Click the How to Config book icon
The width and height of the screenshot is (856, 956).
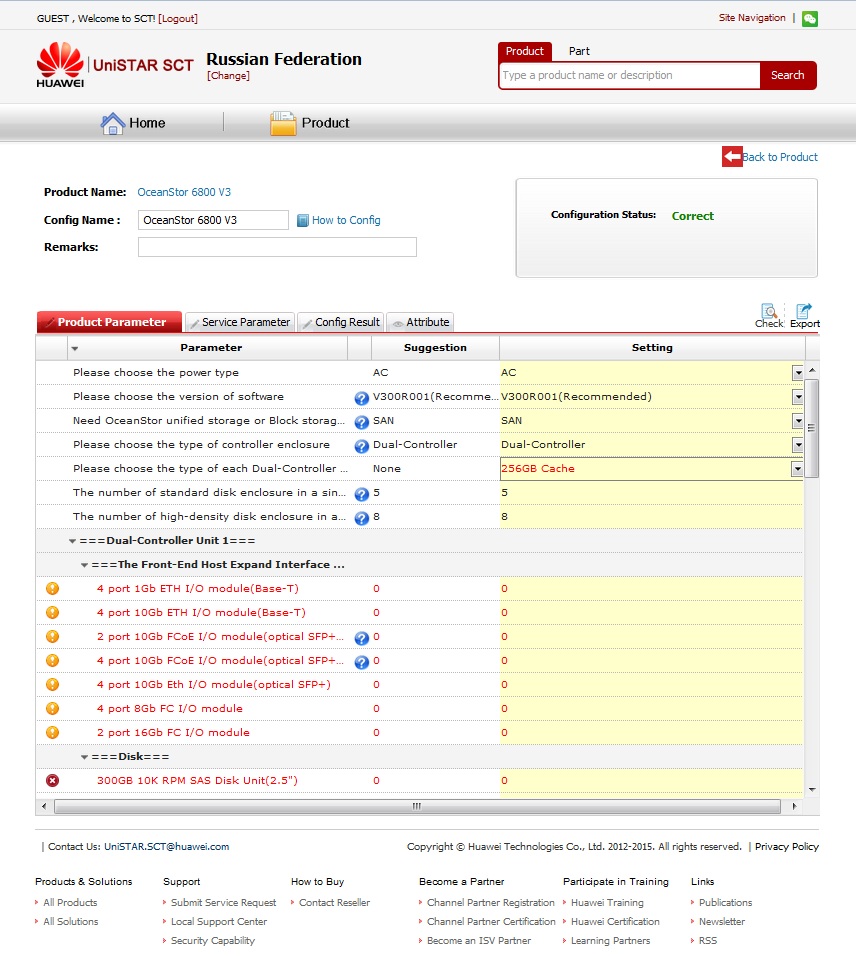click(302, 221)
